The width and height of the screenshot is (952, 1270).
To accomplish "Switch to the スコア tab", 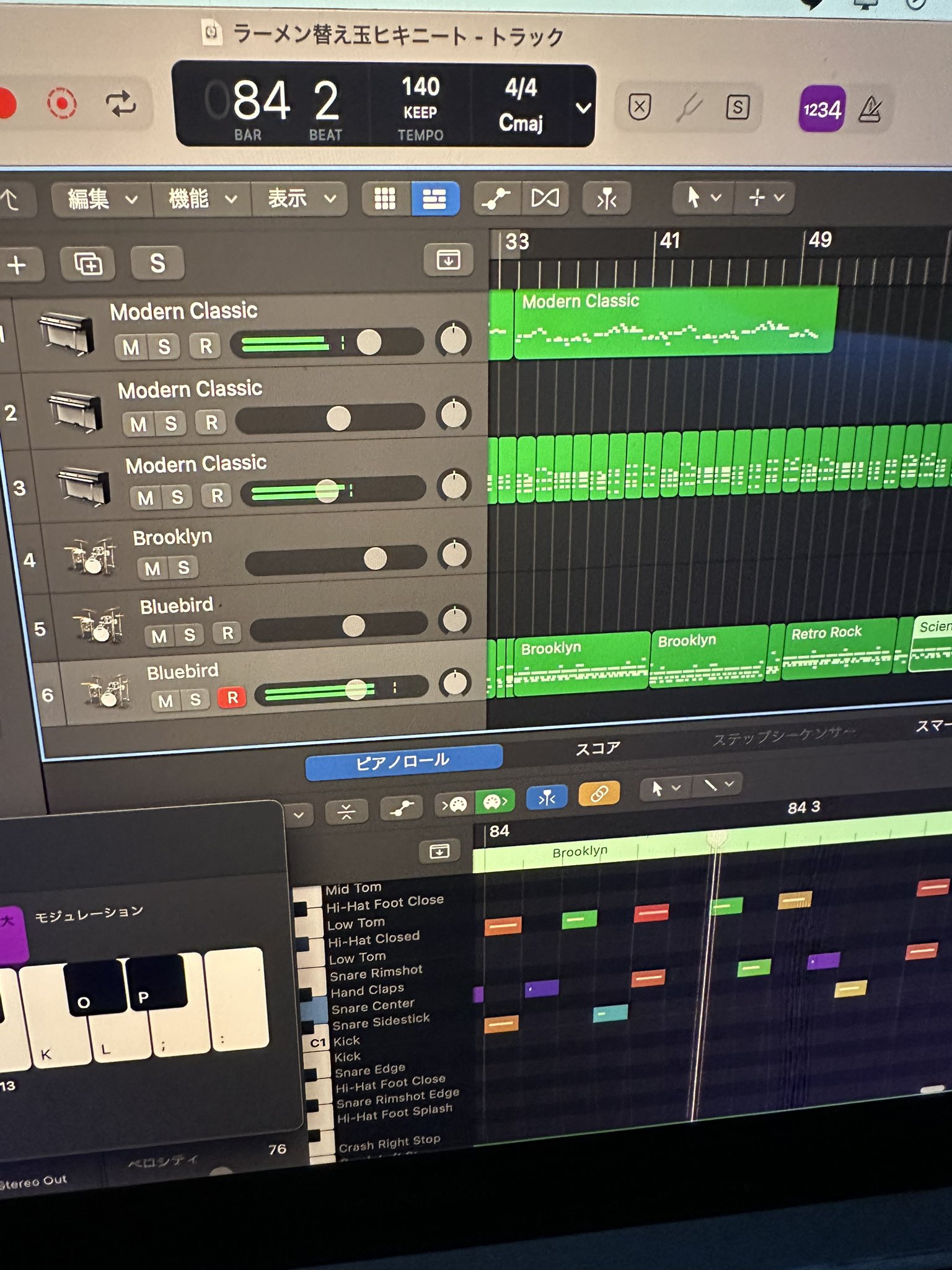I will (597, 748).
